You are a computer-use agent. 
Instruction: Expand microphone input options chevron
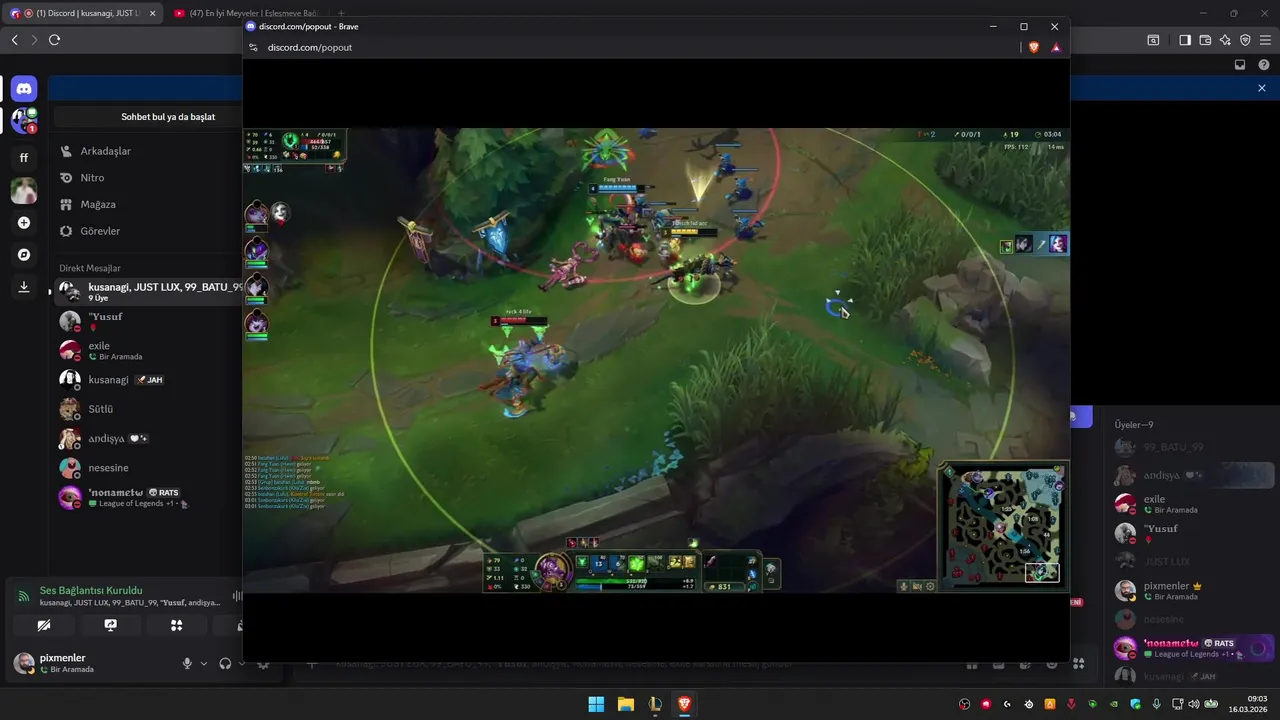point(204,663)
